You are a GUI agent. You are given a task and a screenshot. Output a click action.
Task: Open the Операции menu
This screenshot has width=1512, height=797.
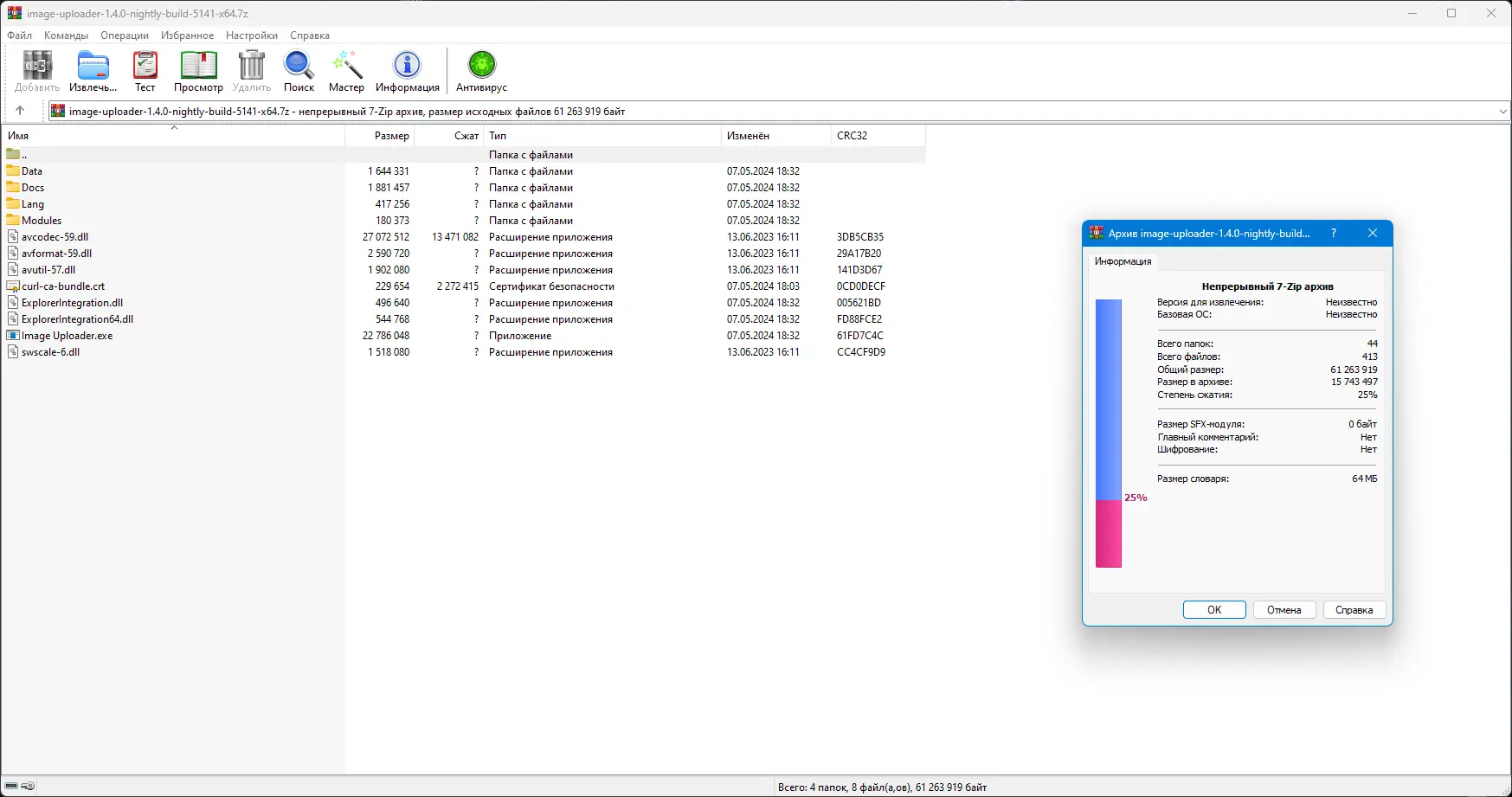coord(125,35)
